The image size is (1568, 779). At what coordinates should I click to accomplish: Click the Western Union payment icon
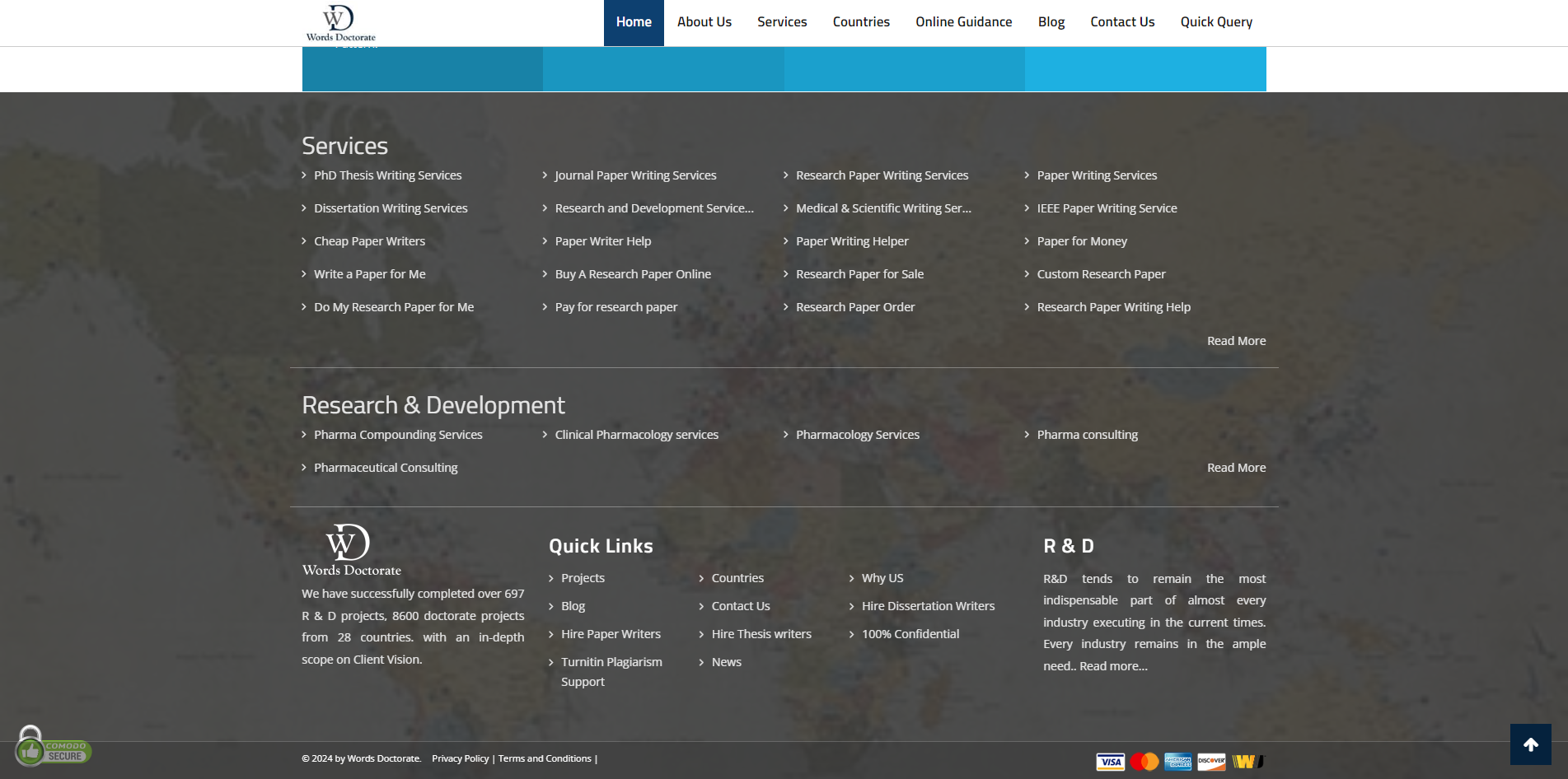point(1247,762)
